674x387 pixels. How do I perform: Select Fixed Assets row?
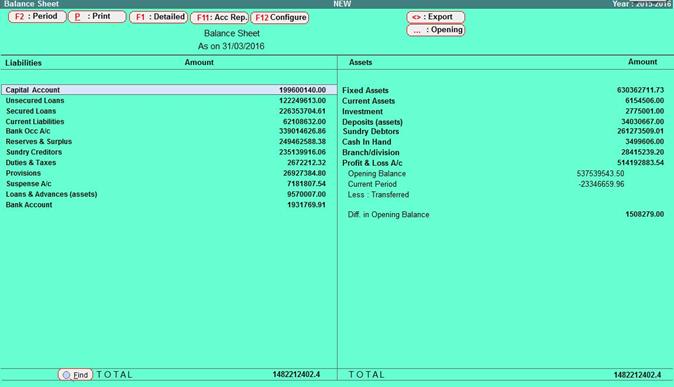tap(505, 90)
